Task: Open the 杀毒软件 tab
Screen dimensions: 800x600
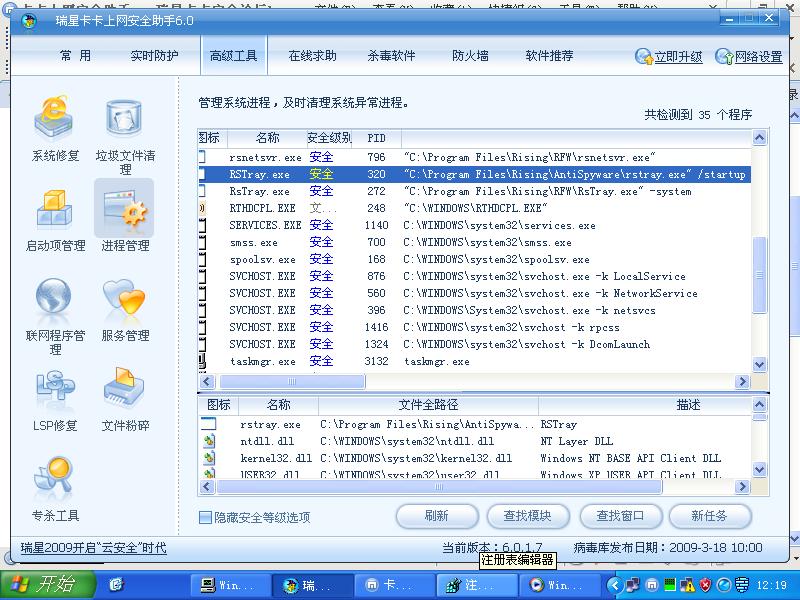Action: tap(391, 56)
